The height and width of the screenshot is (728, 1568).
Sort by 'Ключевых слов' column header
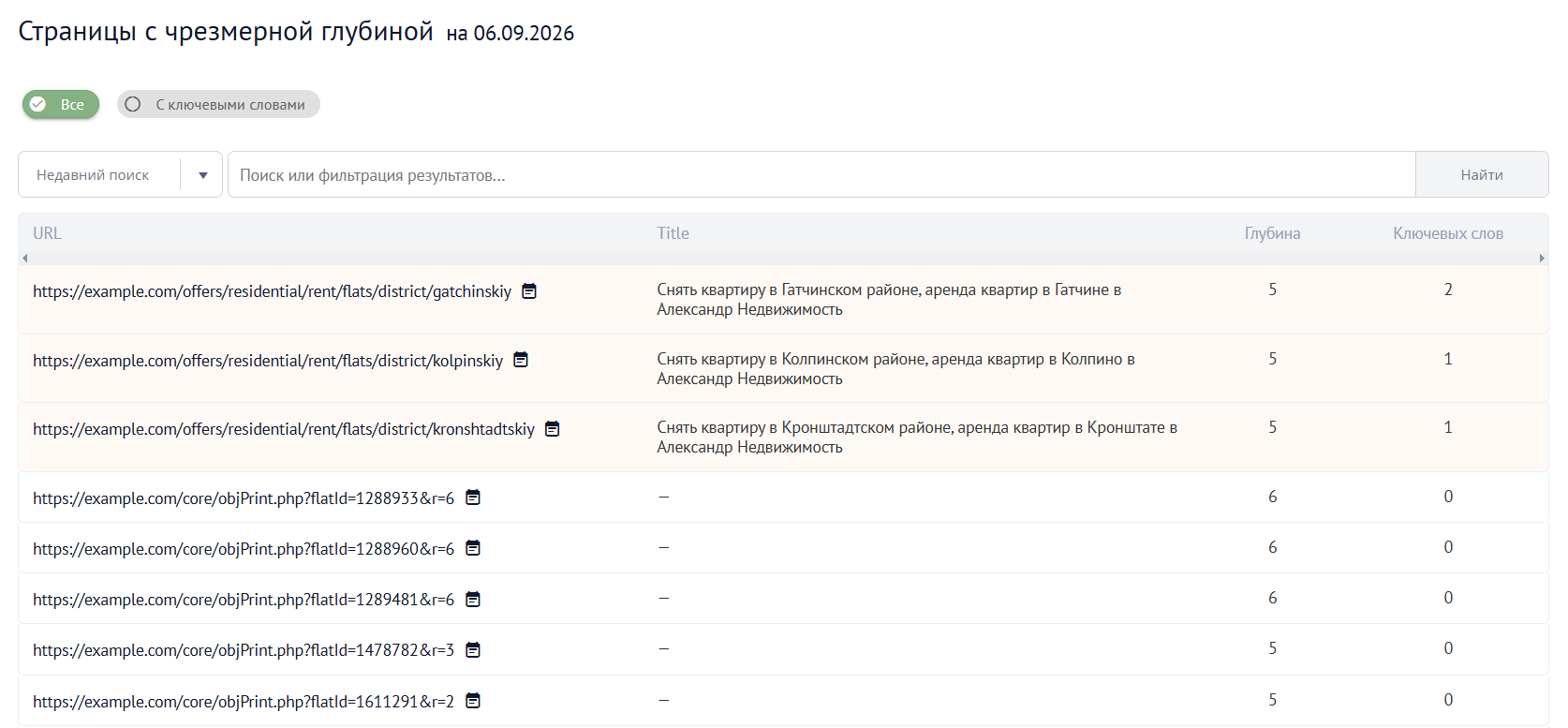(x=1448, y=233)
